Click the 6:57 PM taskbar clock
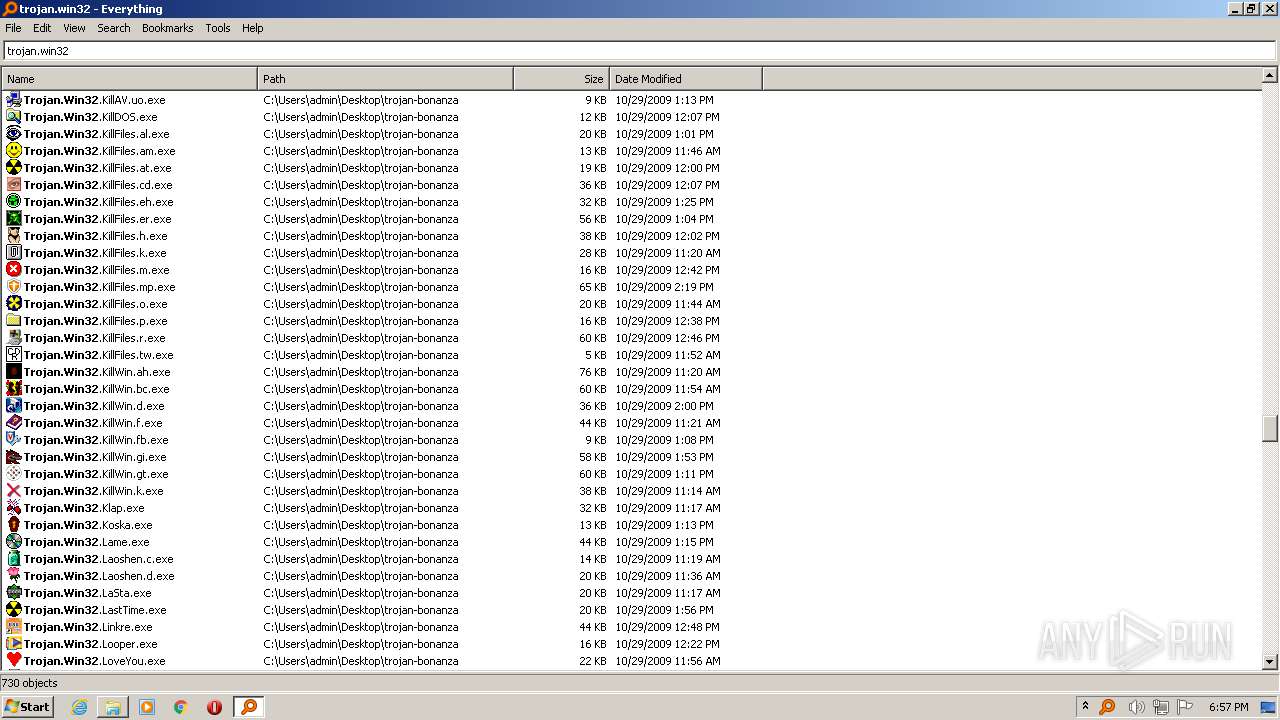The width and height of the screenshot is (1280, 720). 1228,707
